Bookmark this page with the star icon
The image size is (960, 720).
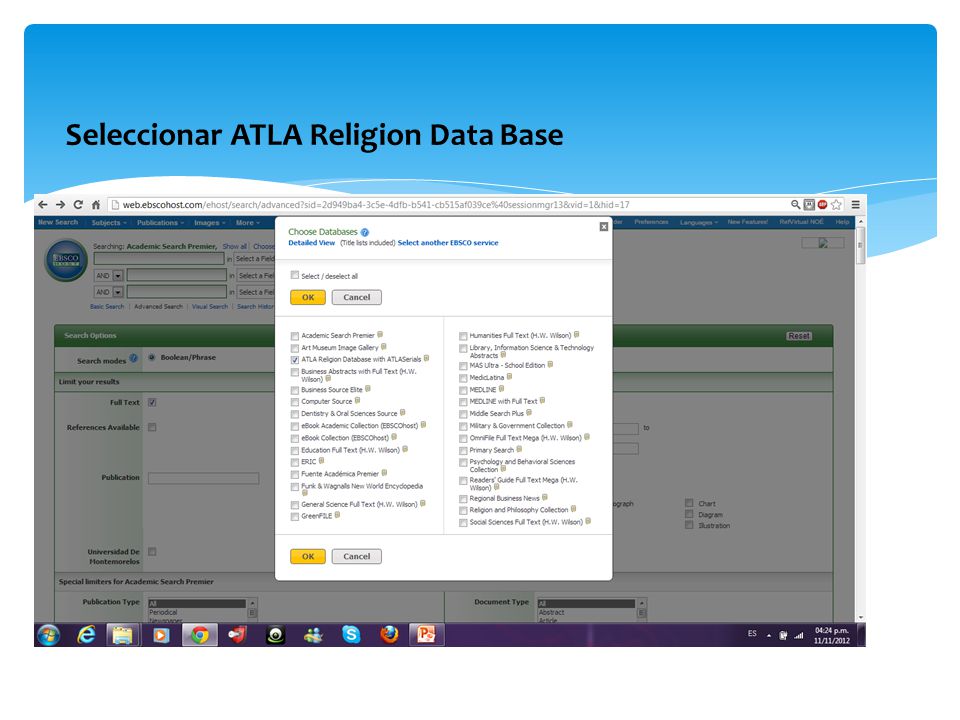pyautogui.click(x=836, y=204)
